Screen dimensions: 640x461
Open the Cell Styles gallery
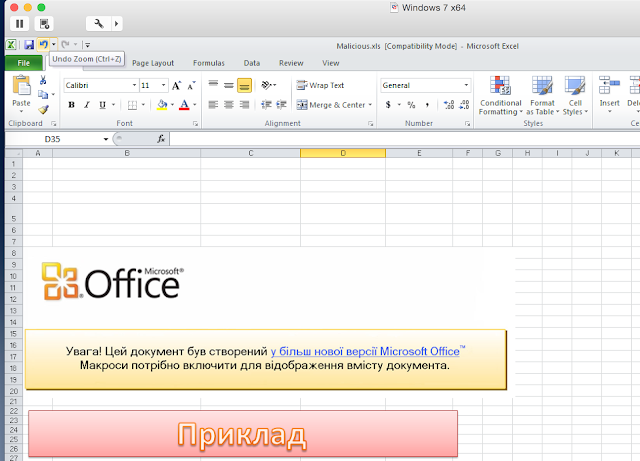(x=575, y=96)
